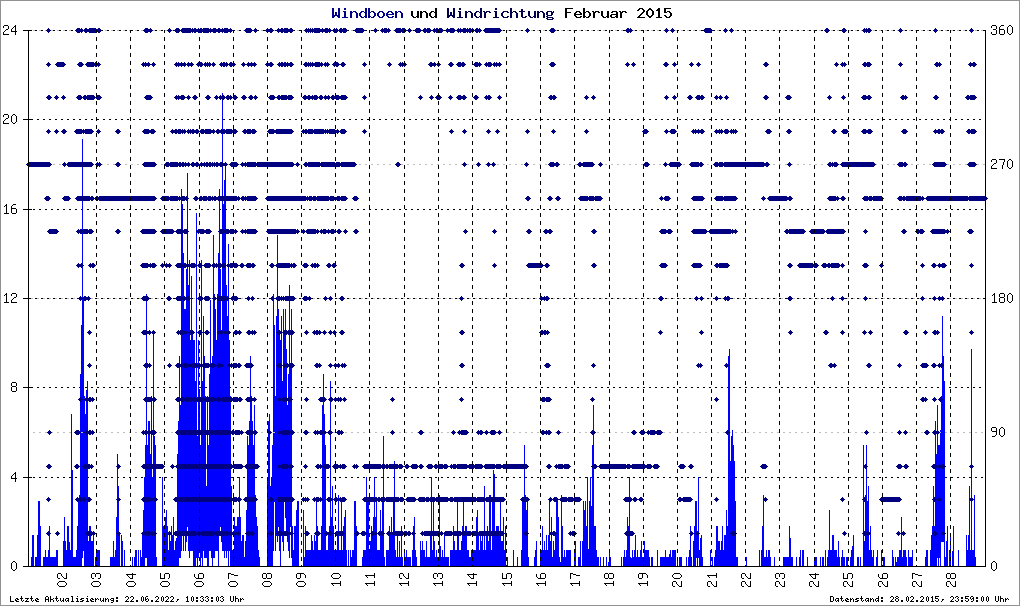Click the 12 label on the left axis
This screenshot has width=1020, height=606.
tap(17, 298)
